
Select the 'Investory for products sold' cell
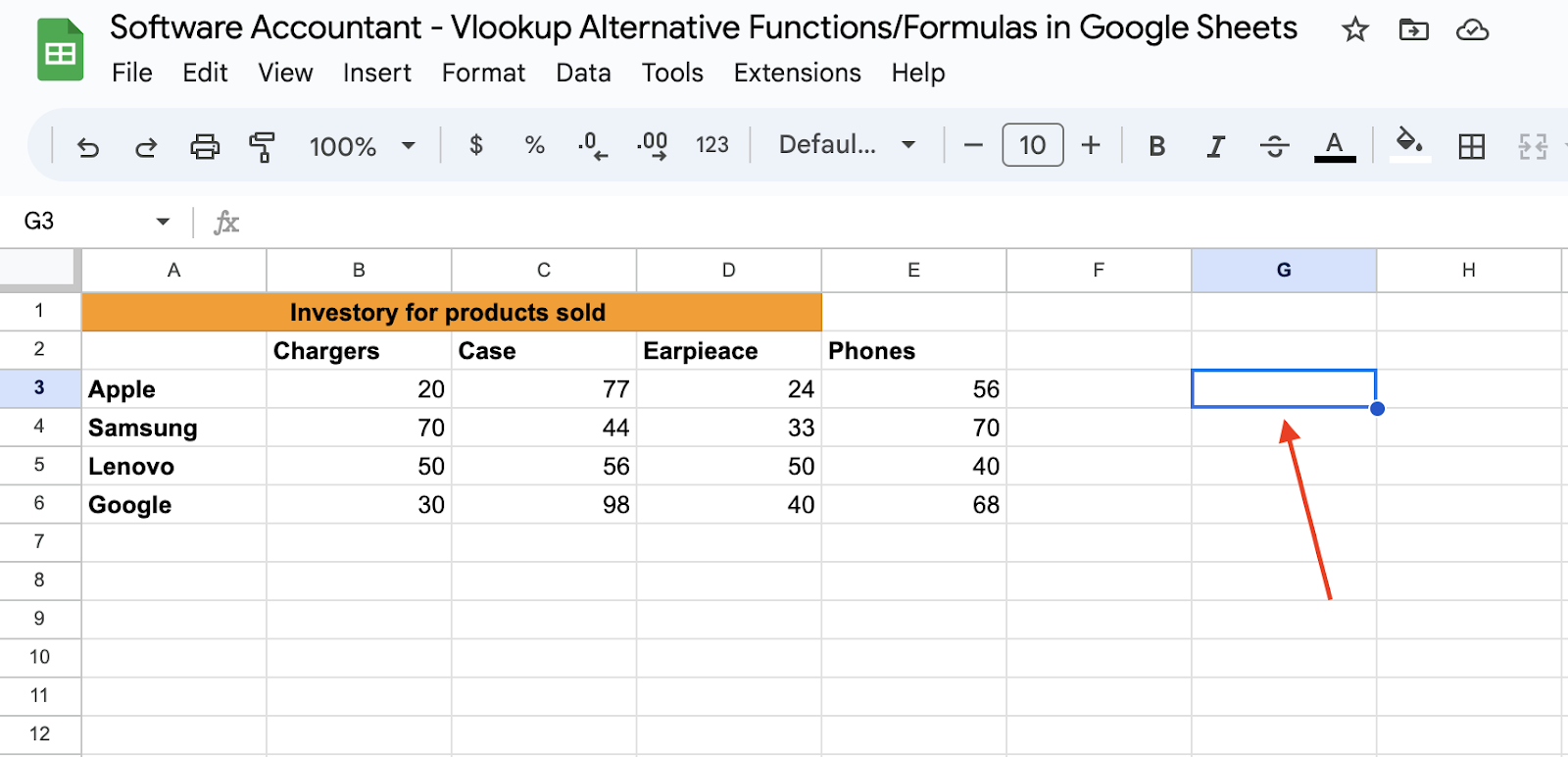[452, 312]
